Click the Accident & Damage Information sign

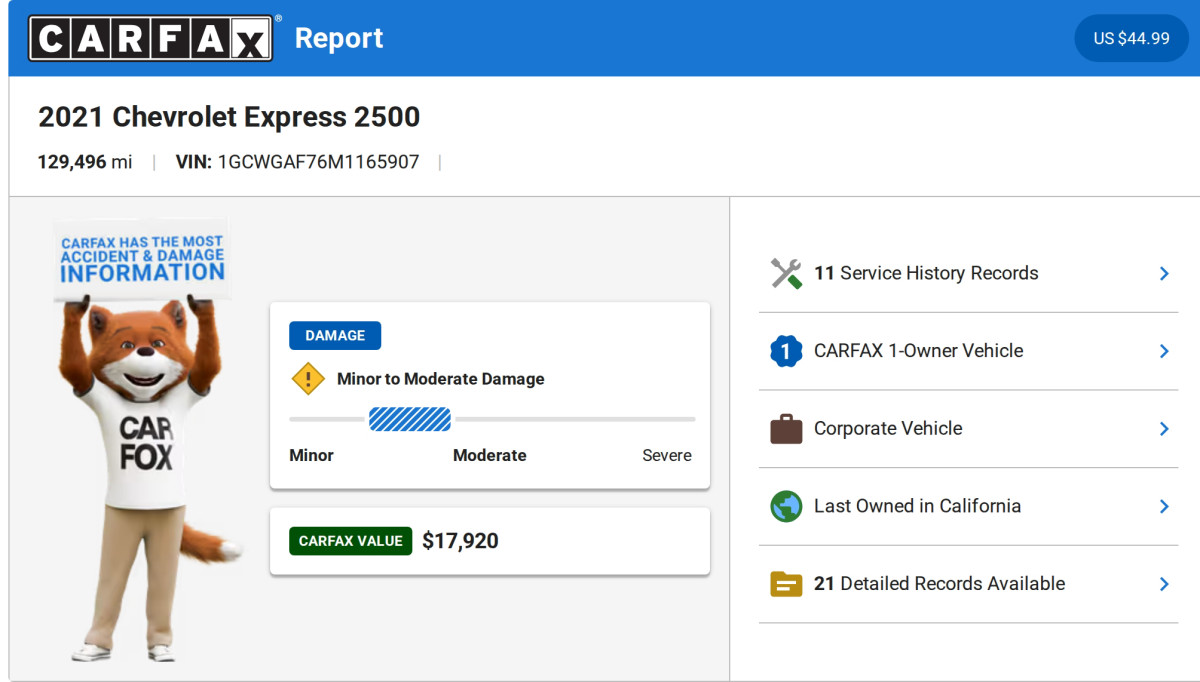[x=142, y=259]
